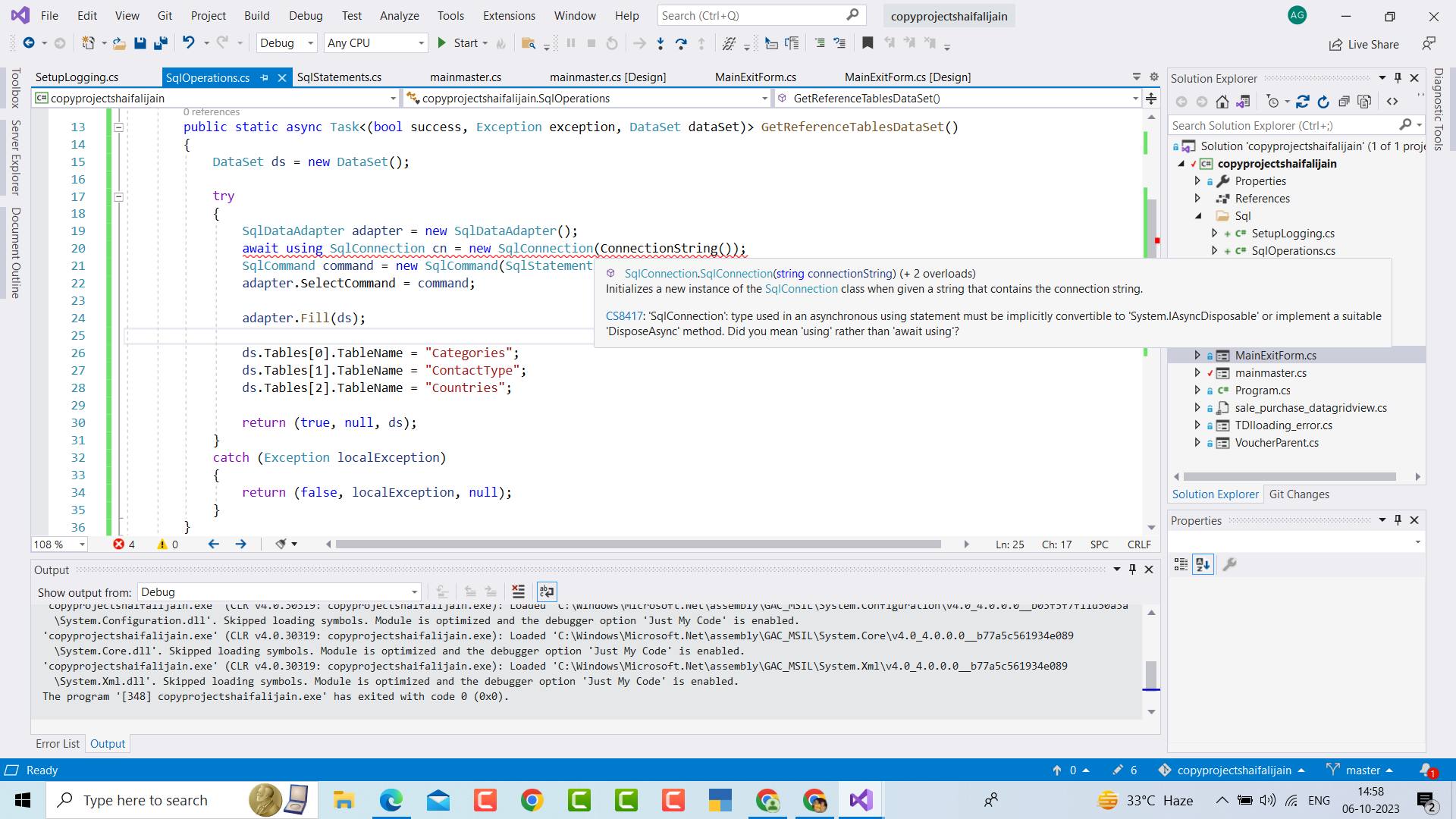Toggle the bookmark on the current line

pyautogui.click(x=868, y=43)
